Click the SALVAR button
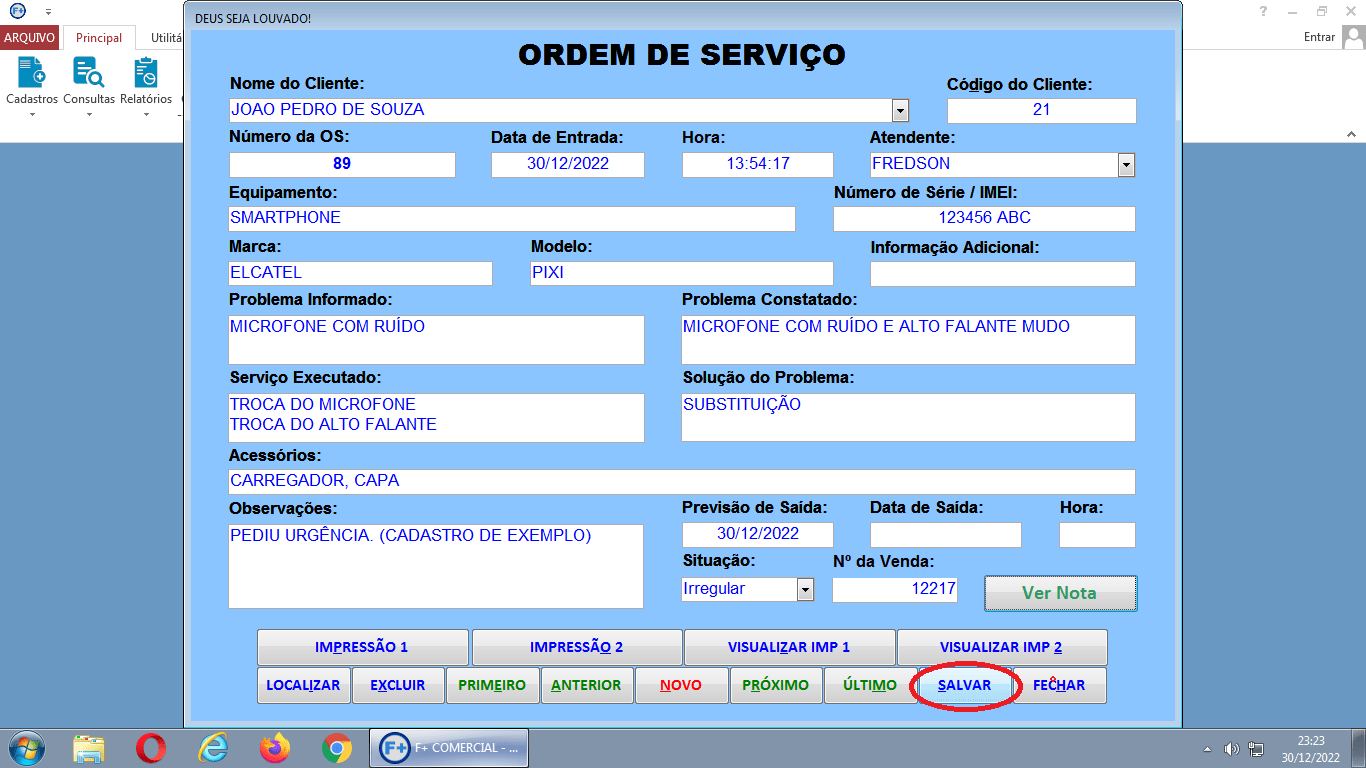Viewport: 1366px width, 768px height. pos(965,686)
